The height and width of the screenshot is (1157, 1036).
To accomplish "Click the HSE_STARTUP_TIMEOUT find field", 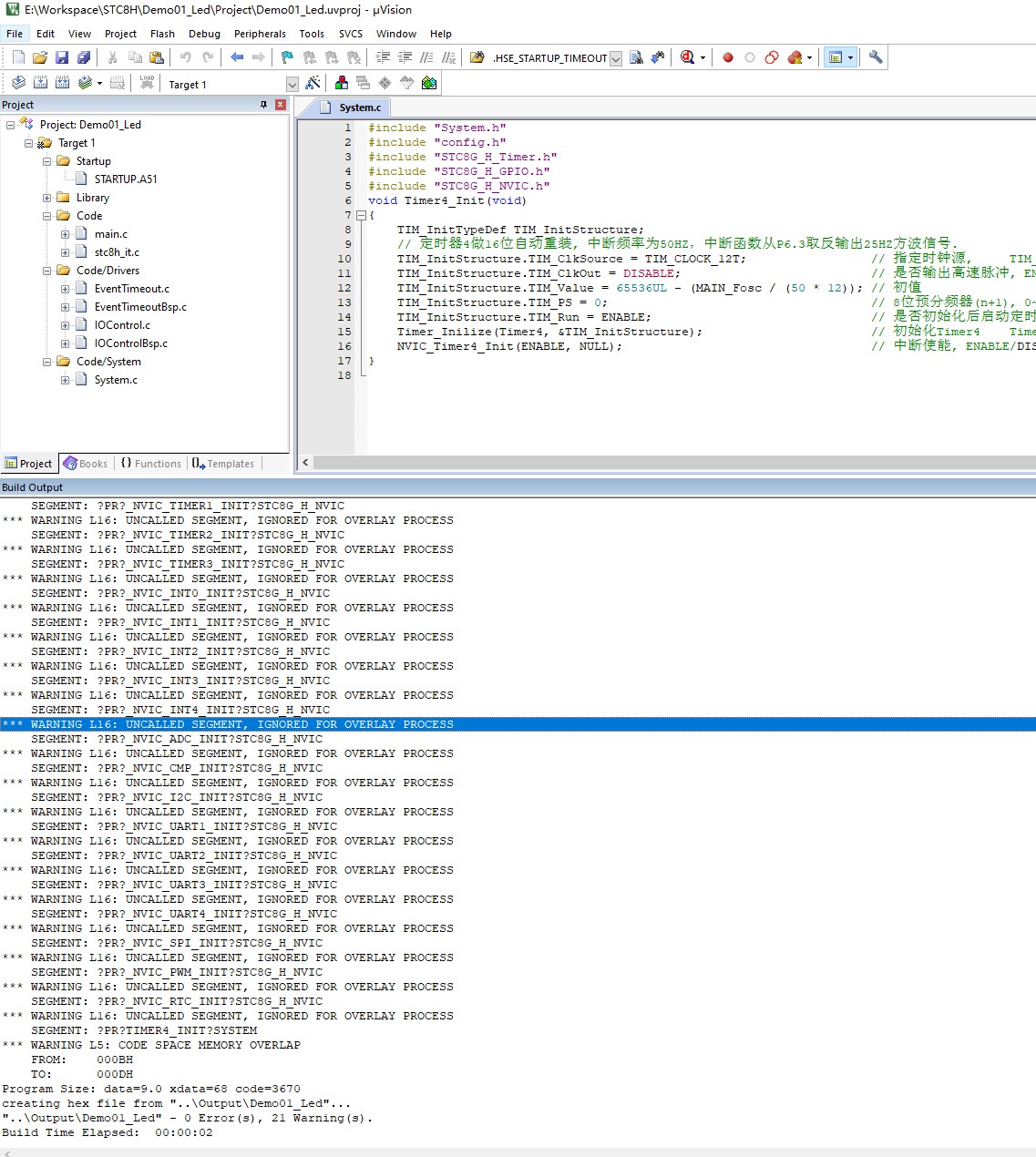I will [549, 58].
